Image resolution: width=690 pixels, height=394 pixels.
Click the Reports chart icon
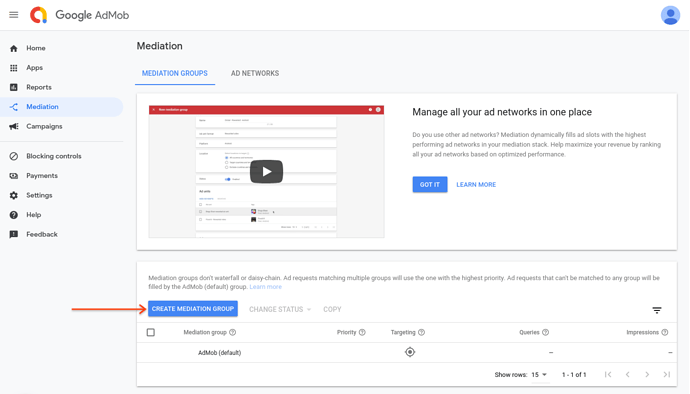[14, 87]
